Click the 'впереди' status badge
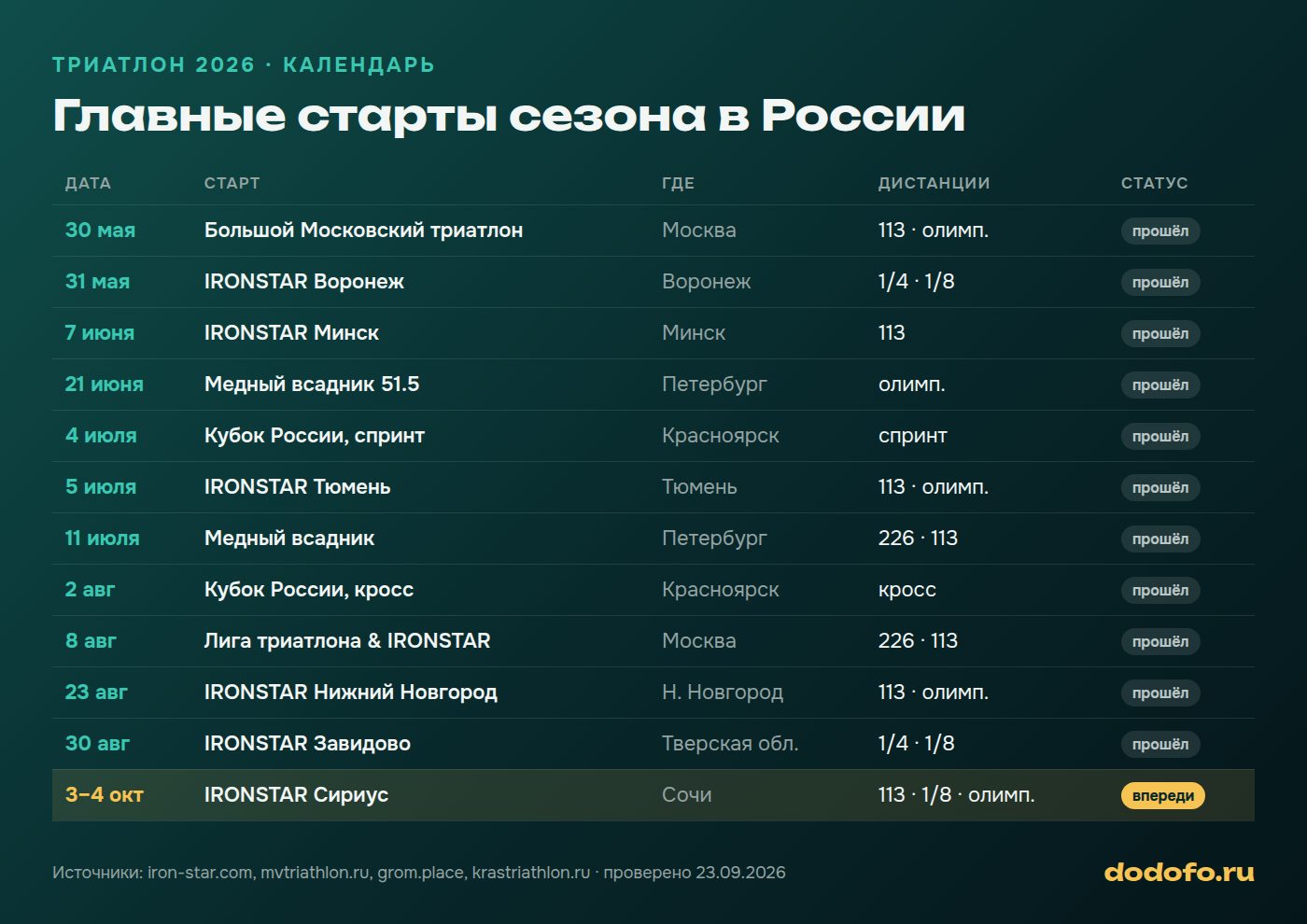The width and height of the screenshot is (1307, 924). point(1163,795)
